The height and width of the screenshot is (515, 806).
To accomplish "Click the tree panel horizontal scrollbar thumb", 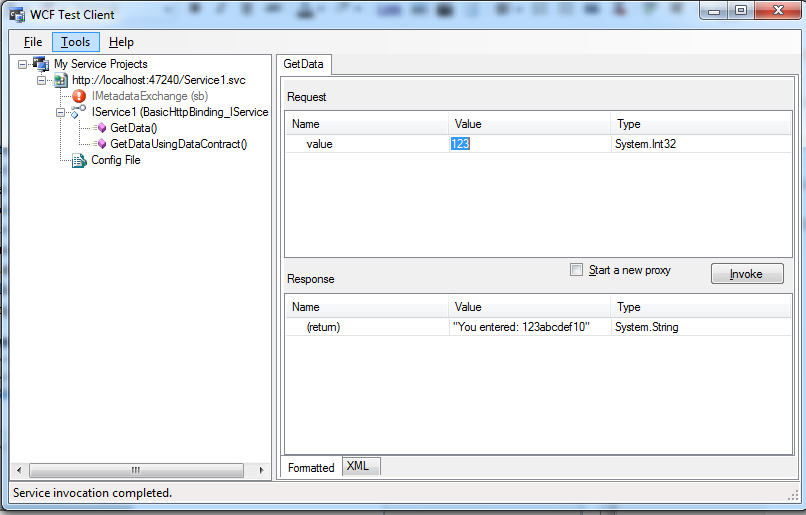I will pyautogui.click(x=136, y=470).
